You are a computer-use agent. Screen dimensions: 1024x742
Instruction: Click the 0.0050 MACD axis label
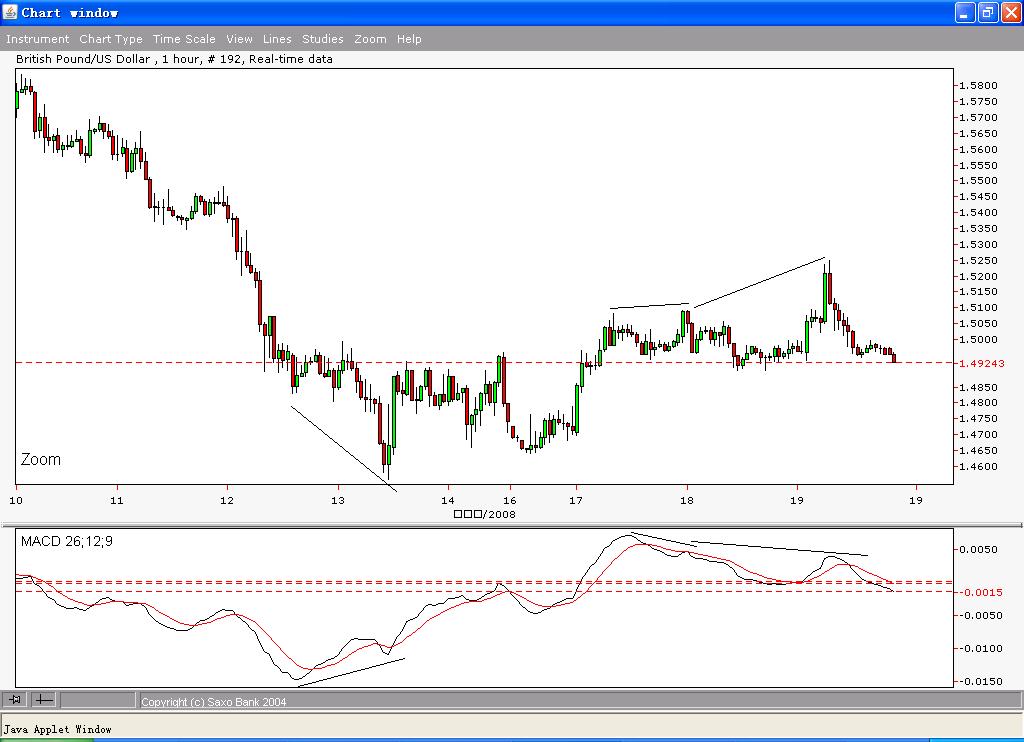[979, 549]
